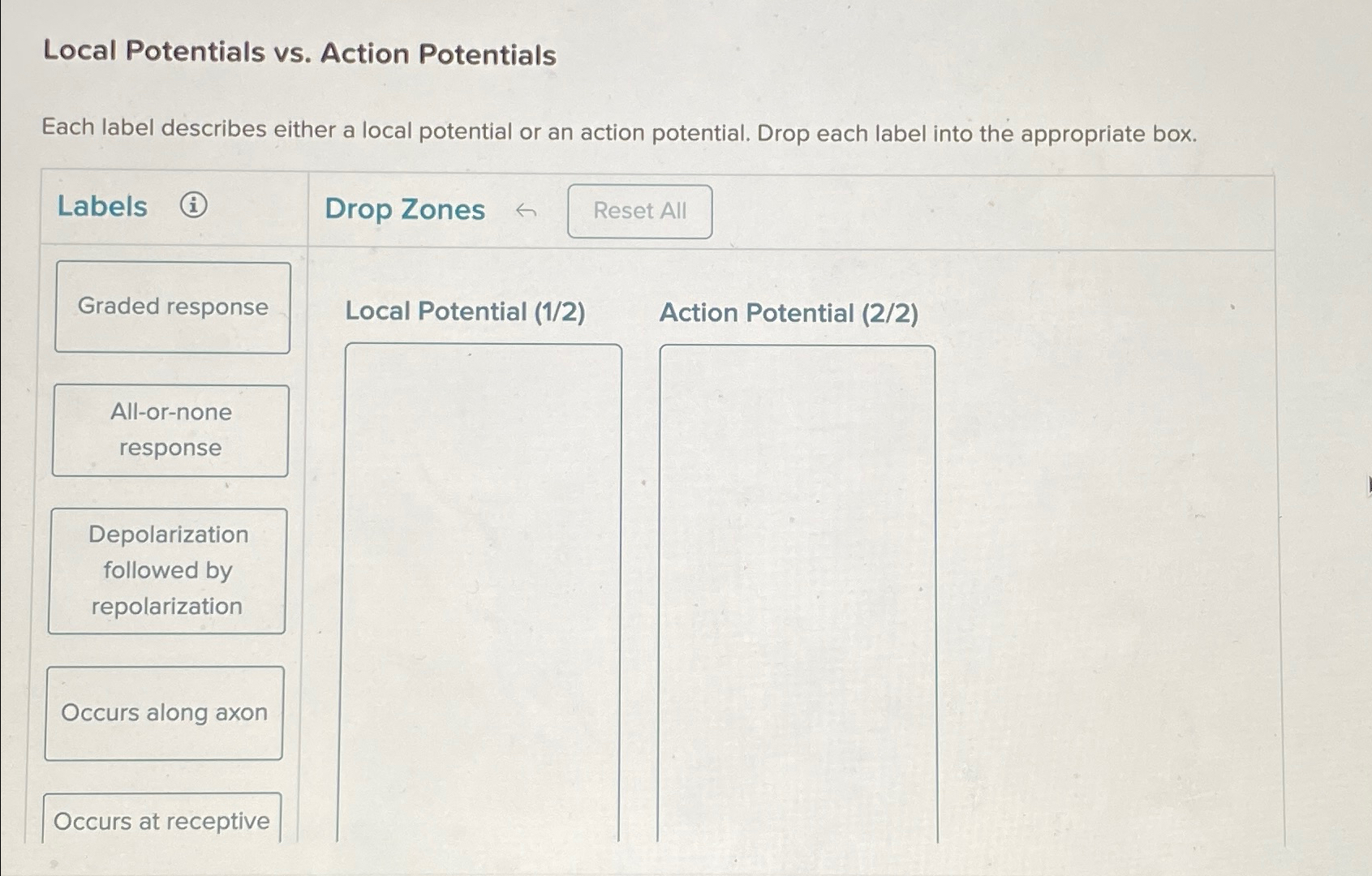Click the Occurs at receptive label
This screenshot has height=876, width=1372.
click(161, 821)
